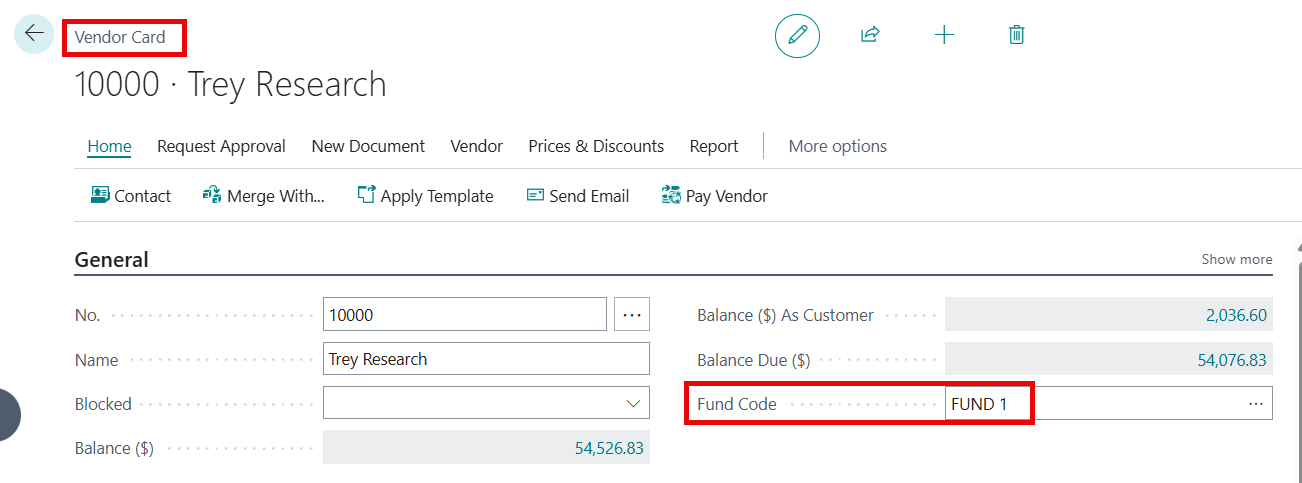Viewport: 1302px width, 483px height.
Task: Open the Balance Due amount 54,076.83
Action: (1232, 360)
